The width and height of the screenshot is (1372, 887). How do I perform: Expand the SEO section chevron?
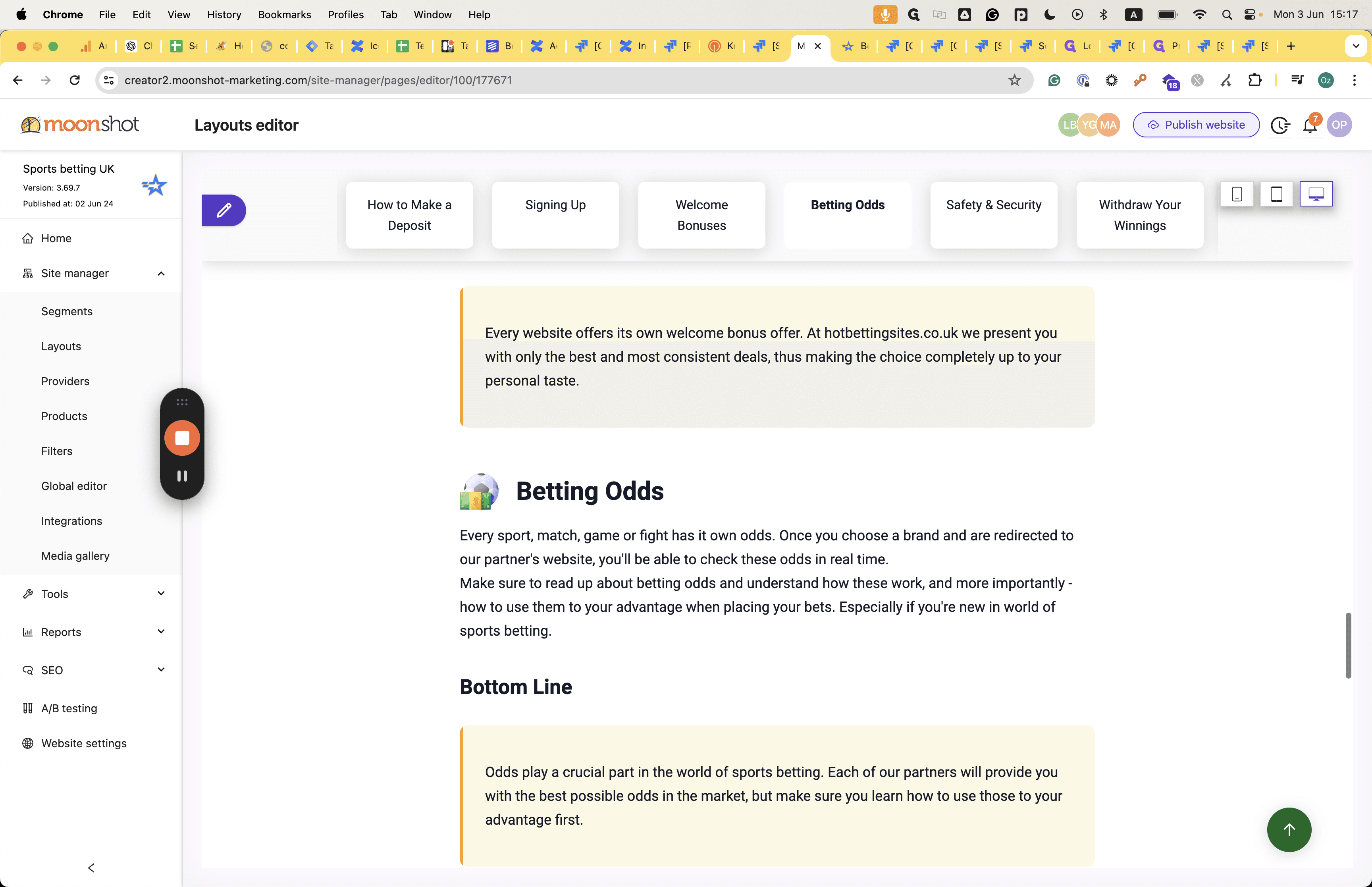(x=161, y=669)
